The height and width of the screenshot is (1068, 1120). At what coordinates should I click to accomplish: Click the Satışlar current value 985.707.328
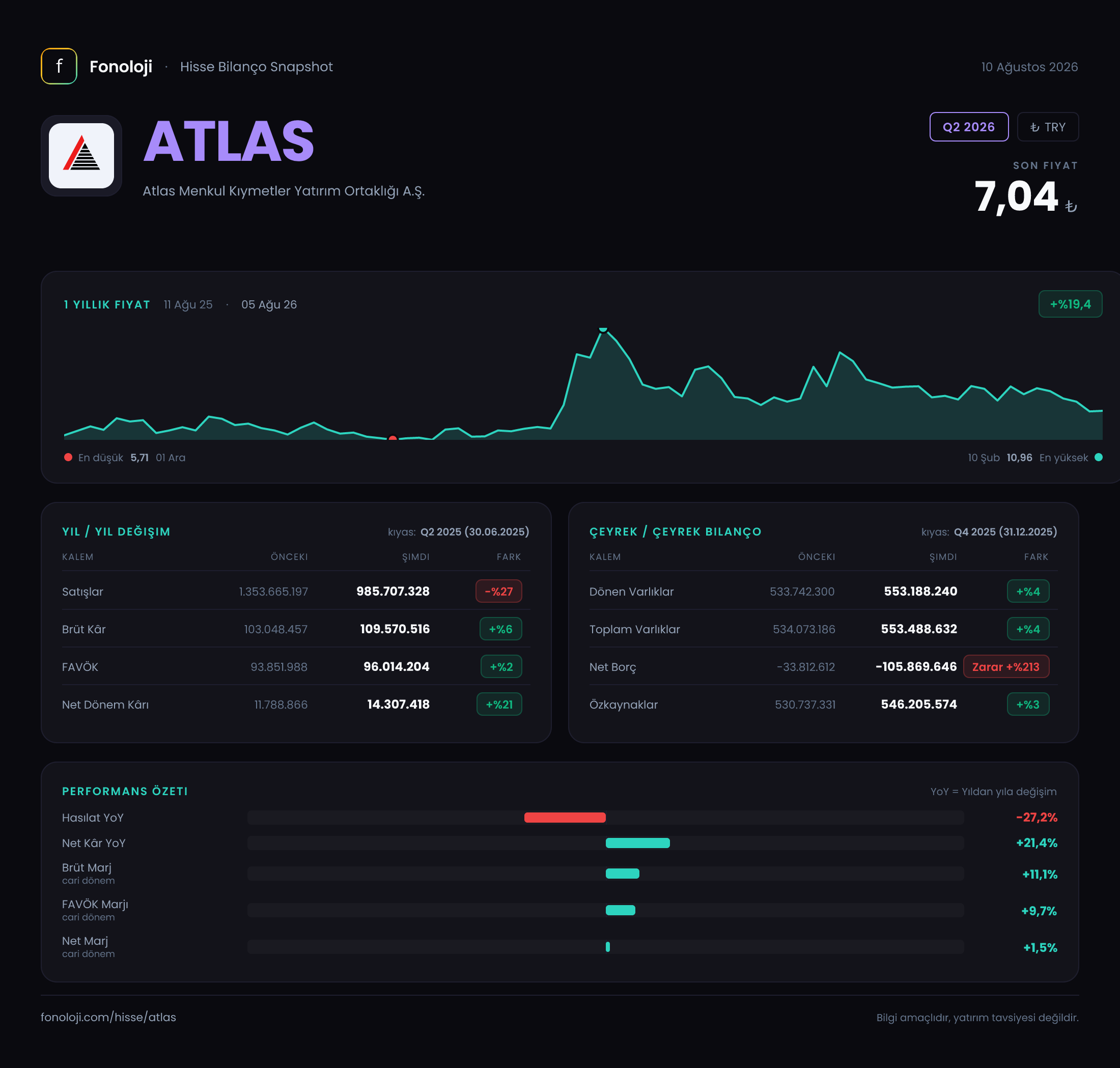[x=393, y=591]
